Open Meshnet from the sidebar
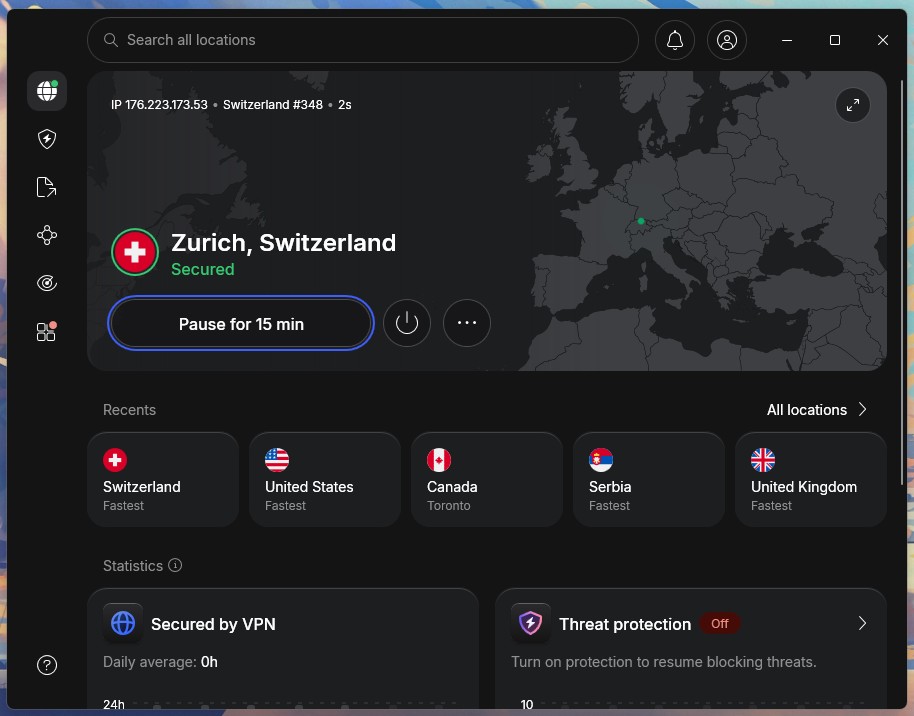This screenshot has height=716, width=914. tap(47, 235)
